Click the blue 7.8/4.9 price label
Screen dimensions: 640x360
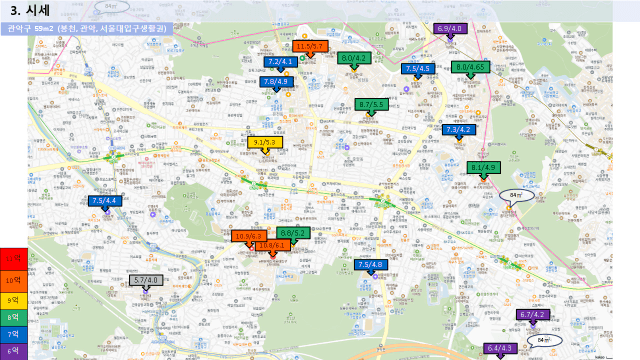276,82
